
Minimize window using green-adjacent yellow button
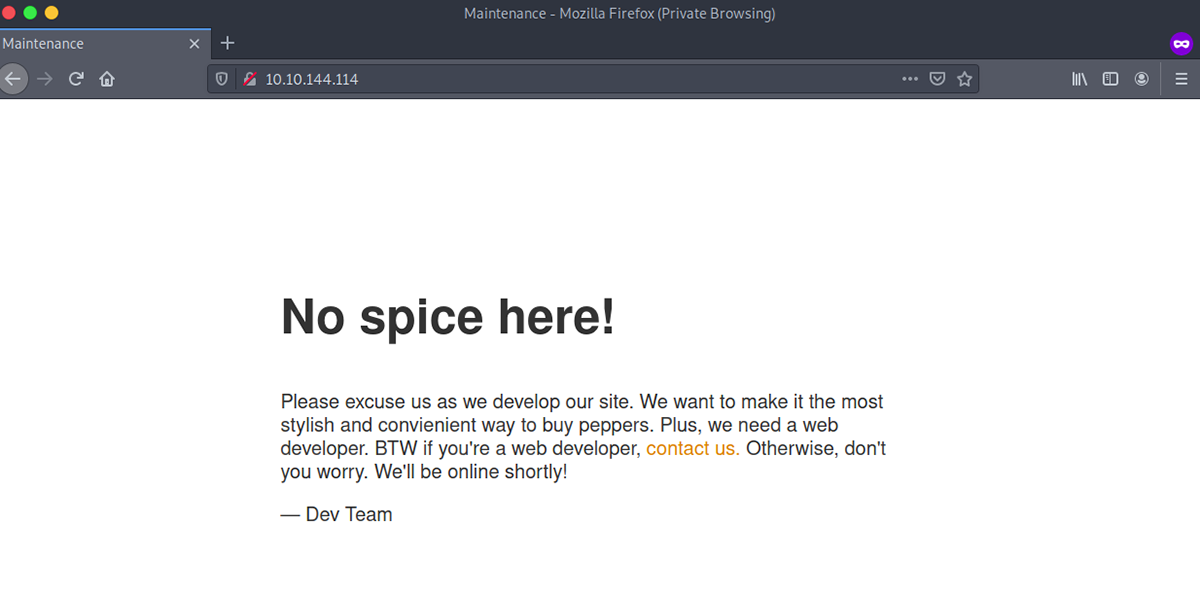[51, 13]
